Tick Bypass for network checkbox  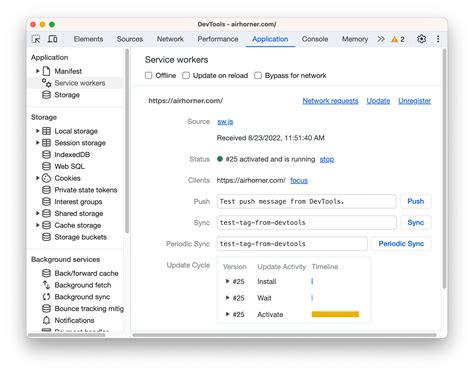[258, 76]
